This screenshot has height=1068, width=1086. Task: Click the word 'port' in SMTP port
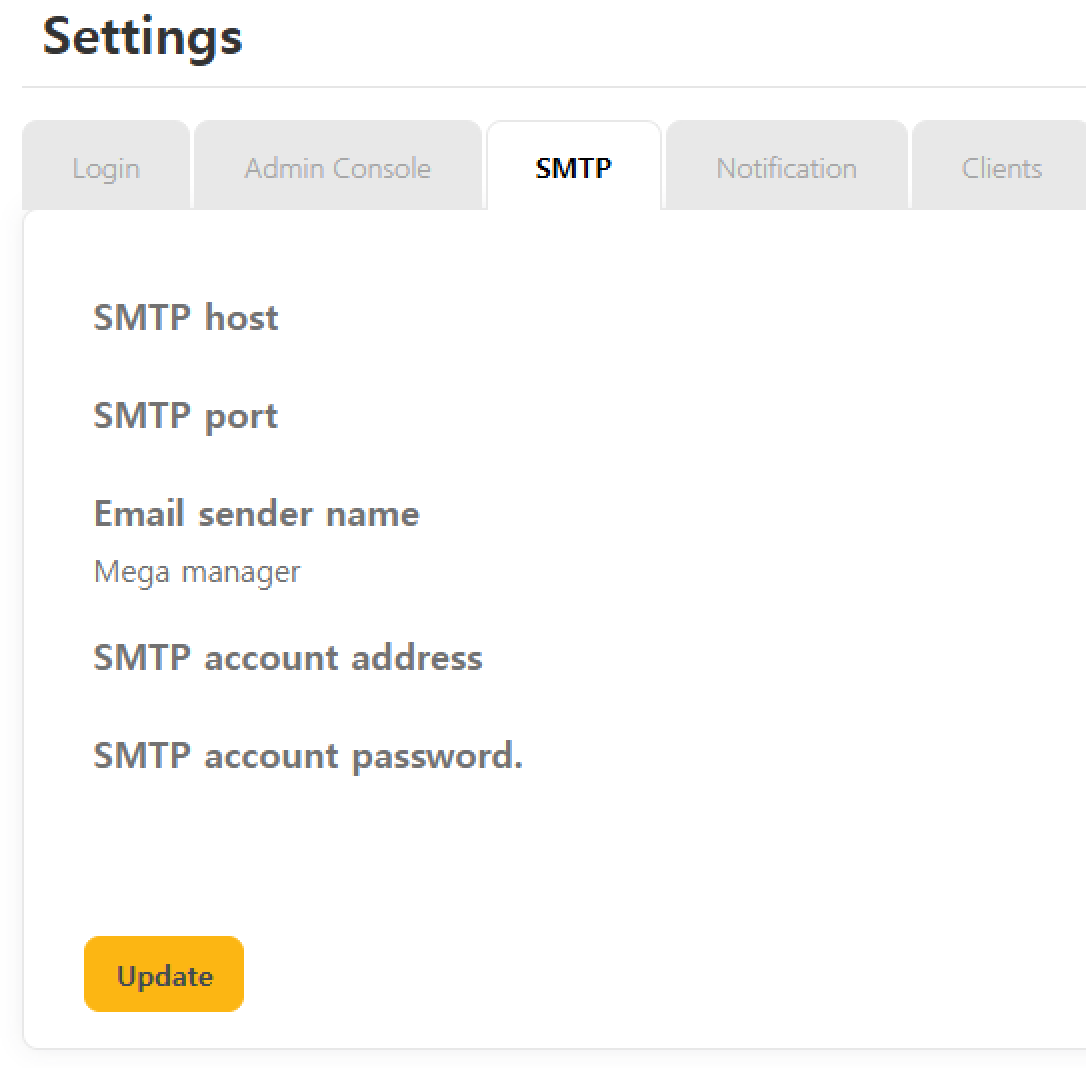(241, 417)
